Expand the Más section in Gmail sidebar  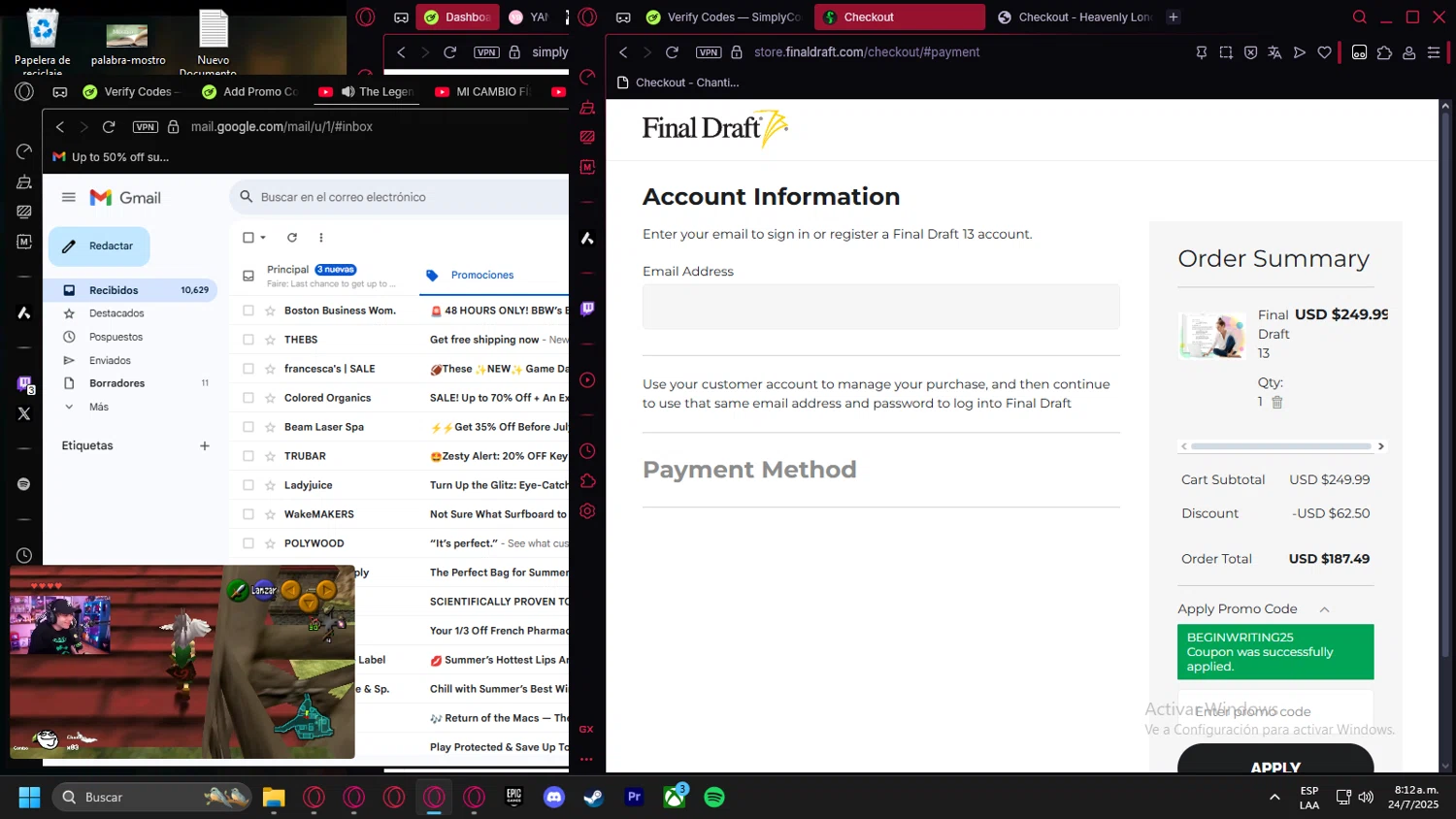99,407
